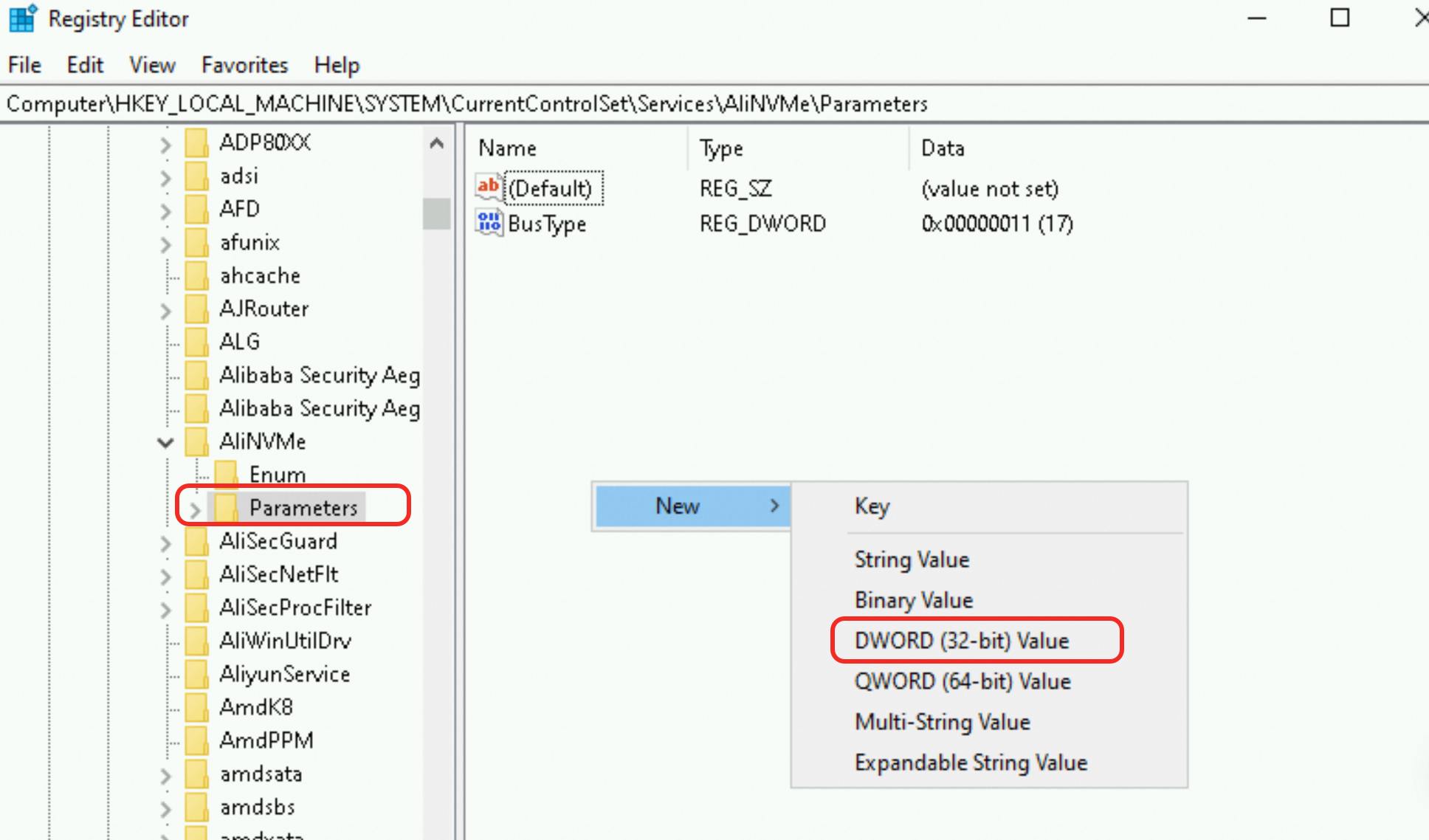Minimize the Registry Editor window
The width and height of the screenshot is (1429, 840).
1257,18
